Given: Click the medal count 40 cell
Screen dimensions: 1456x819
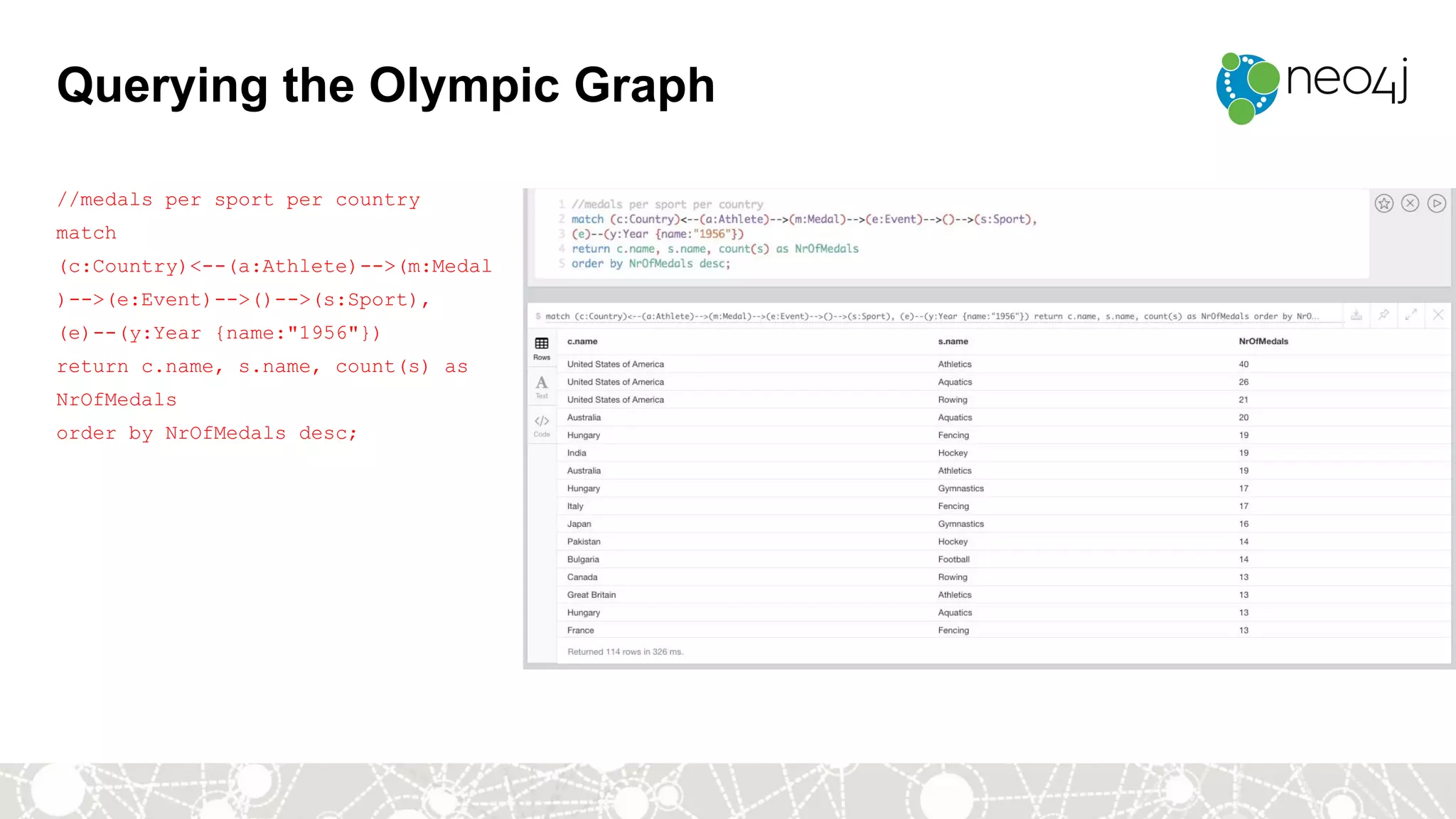Looking at the screenshot, I should point(1243,364).
